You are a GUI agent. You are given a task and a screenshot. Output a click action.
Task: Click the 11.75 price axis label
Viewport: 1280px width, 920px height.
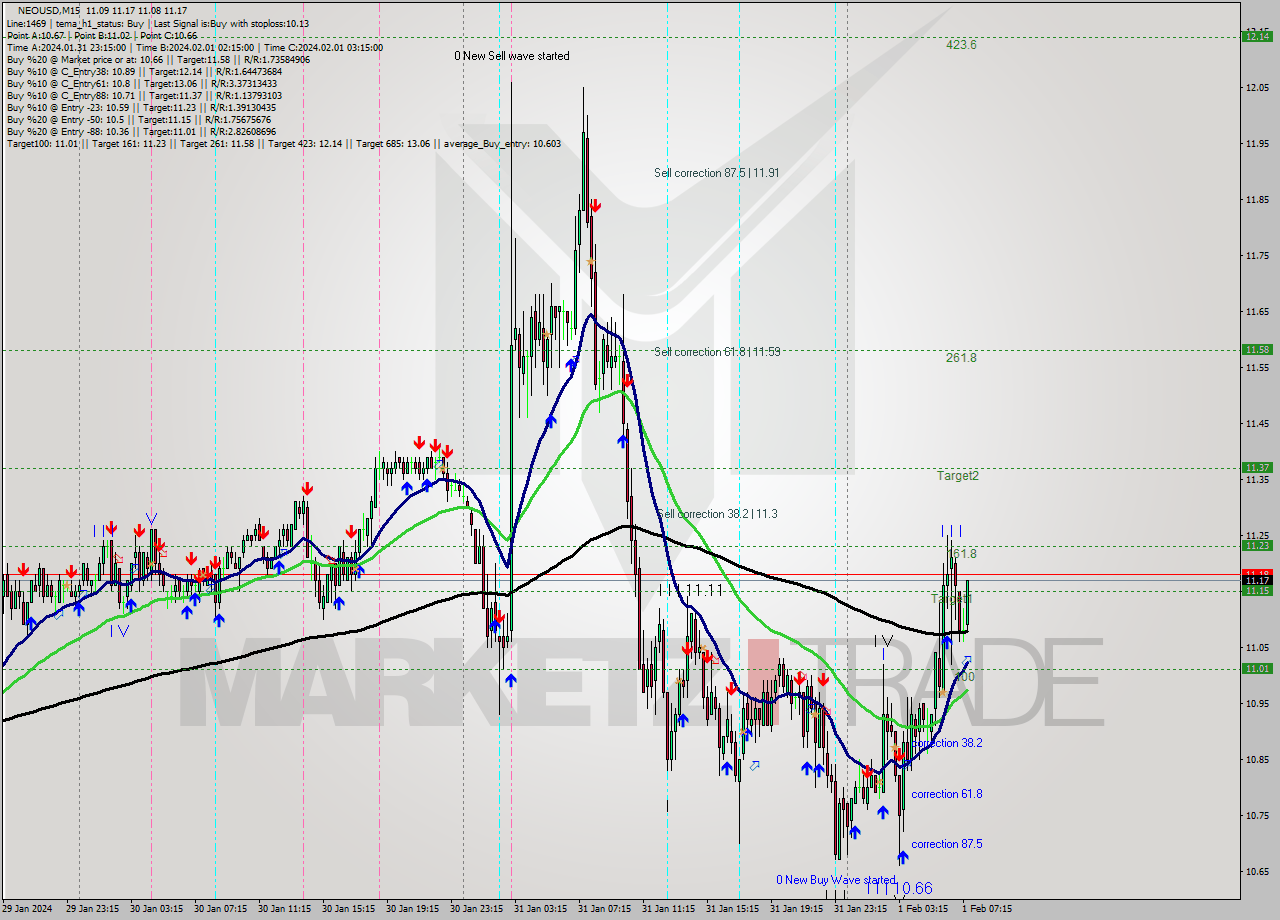pos(1257,256)
